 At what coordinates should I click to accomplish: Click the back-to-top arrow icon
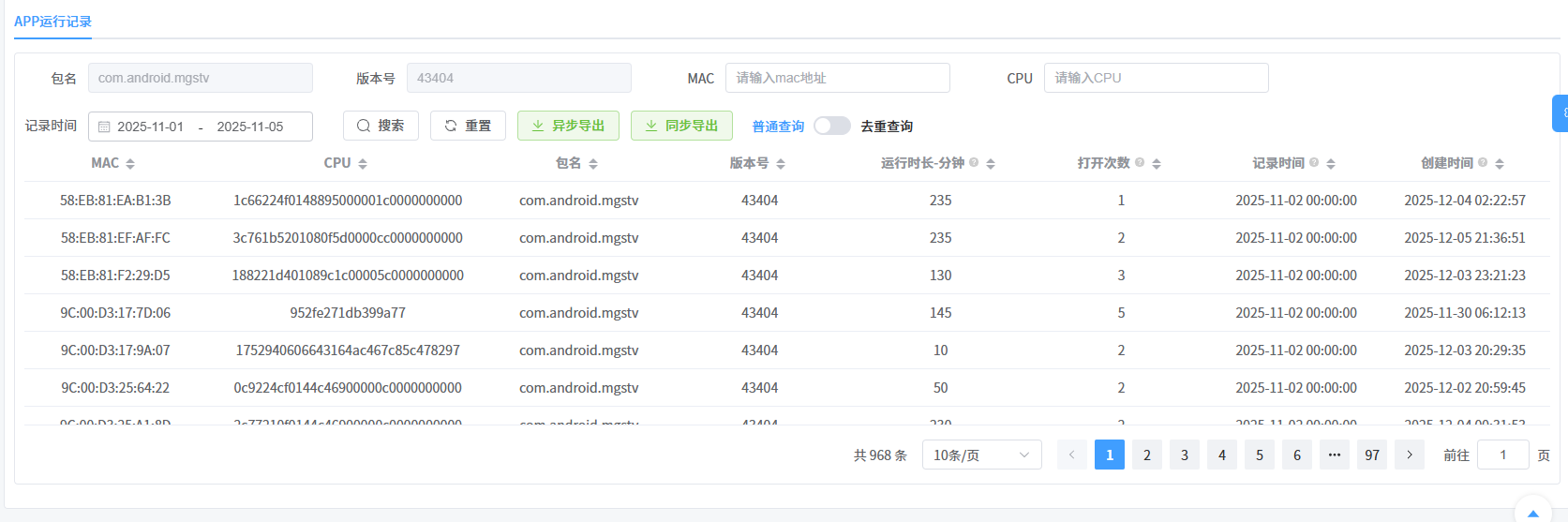pyautogui.click(x=1533, y=513)
